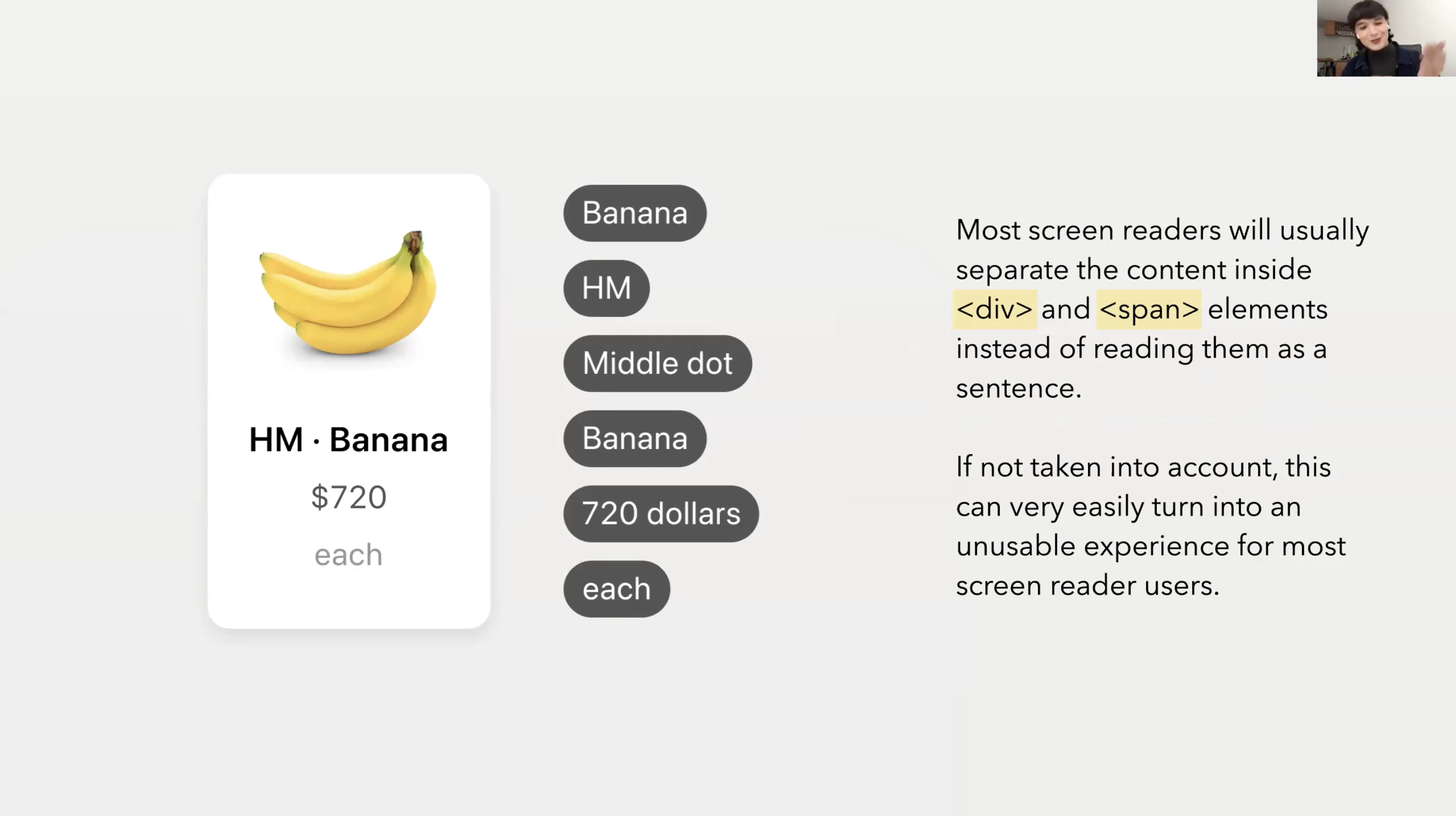Click the Banana pill below Middle dot
Image resolution: width=1456 pixels, height=816 pixels.
coord(635,439)
